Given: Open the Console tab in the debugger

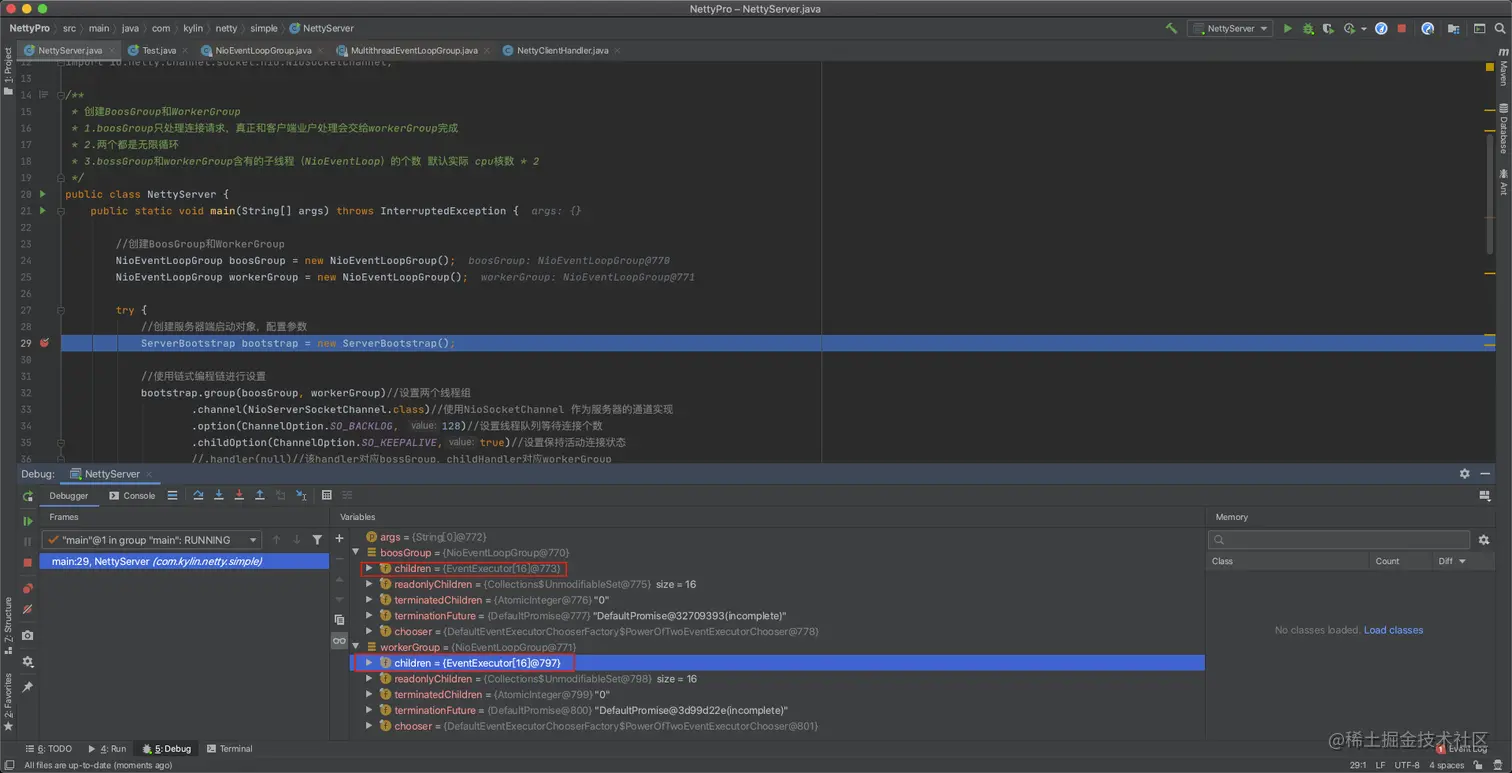Looking at the screenshot, I should click(132, 495).
